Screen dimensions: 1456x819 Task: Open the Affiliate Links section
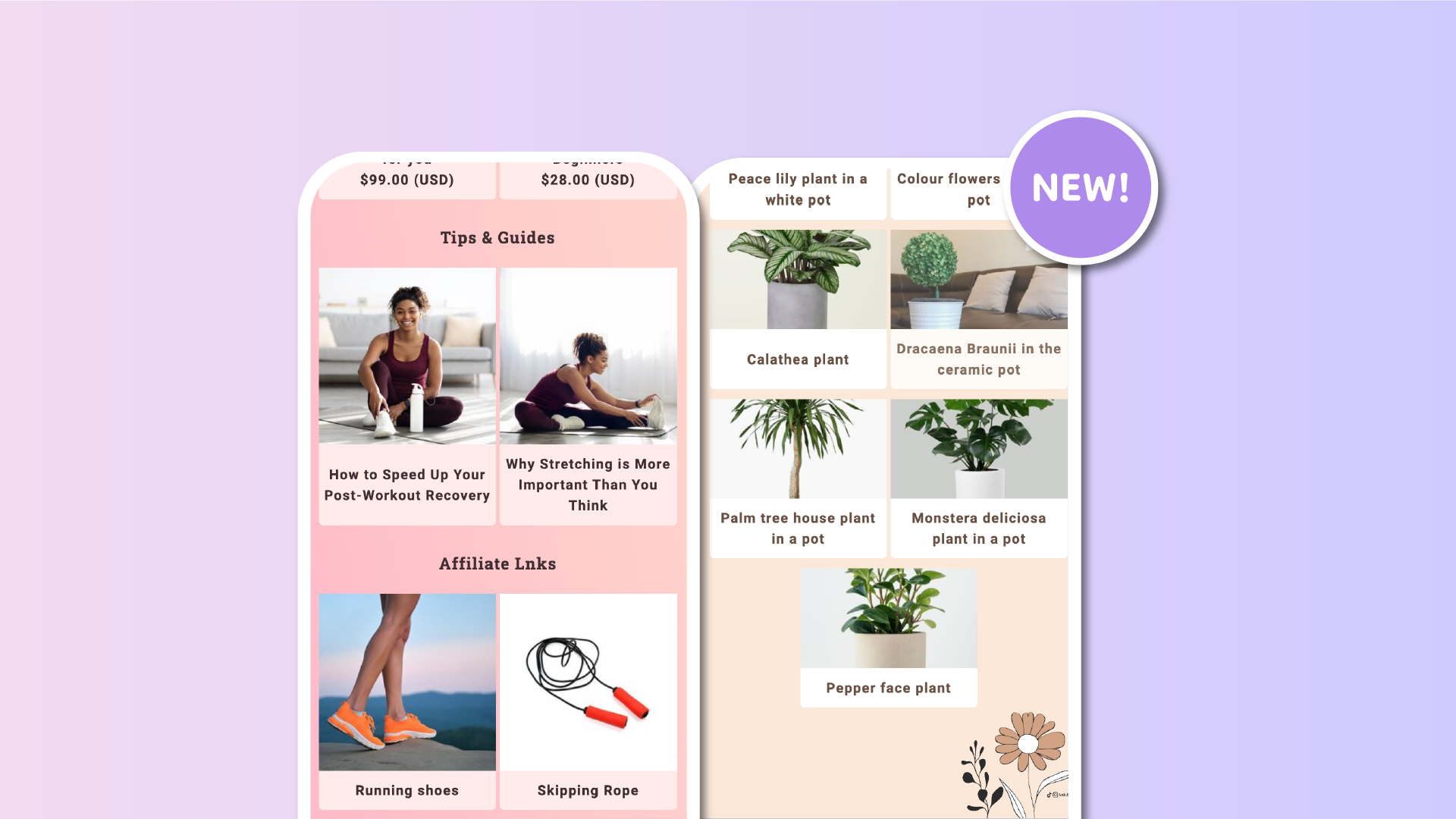coord(497,563)
